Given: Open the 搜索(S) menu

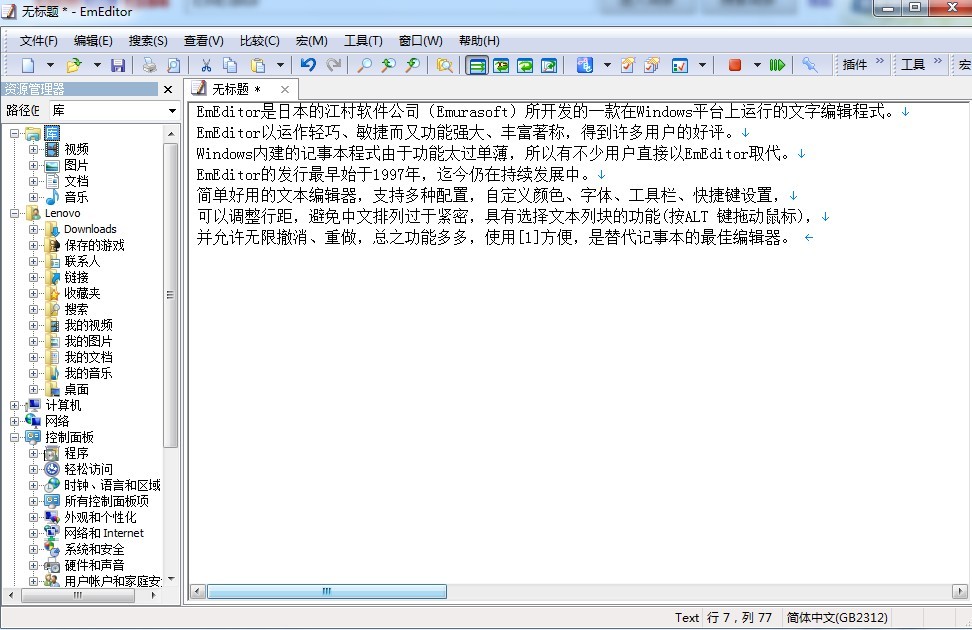Looking at the screenshot, I should click(x=148, y=41).
